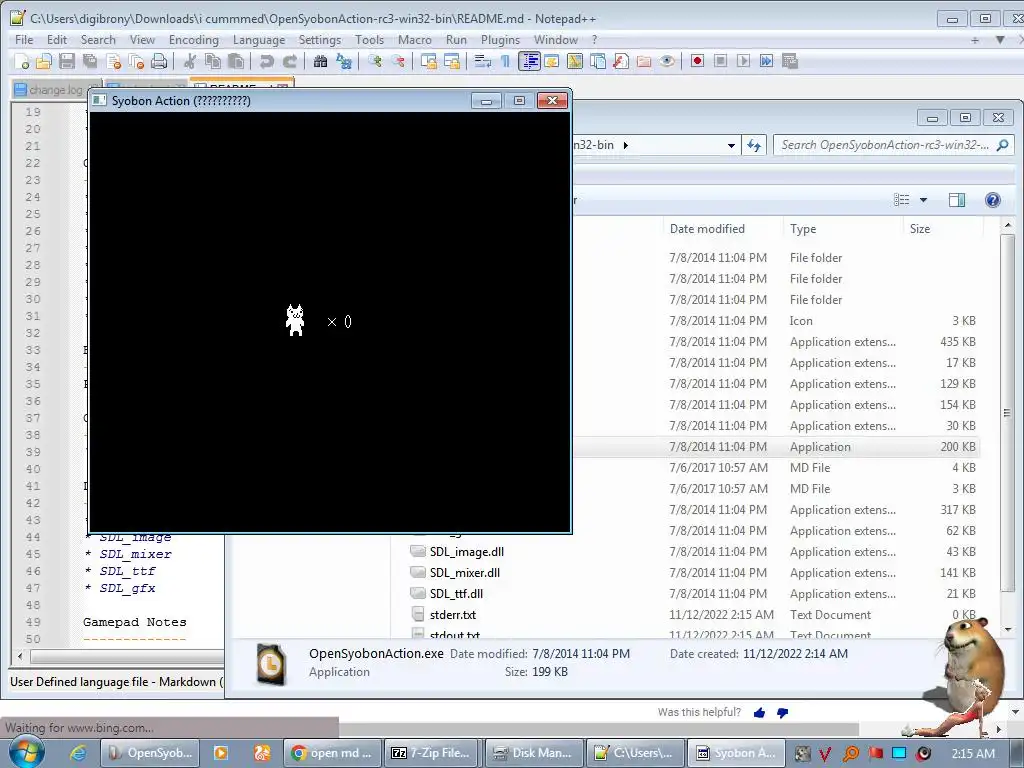
Task: Click the taskbar clock showing 2:15 AM
Action: pos(973,754)
